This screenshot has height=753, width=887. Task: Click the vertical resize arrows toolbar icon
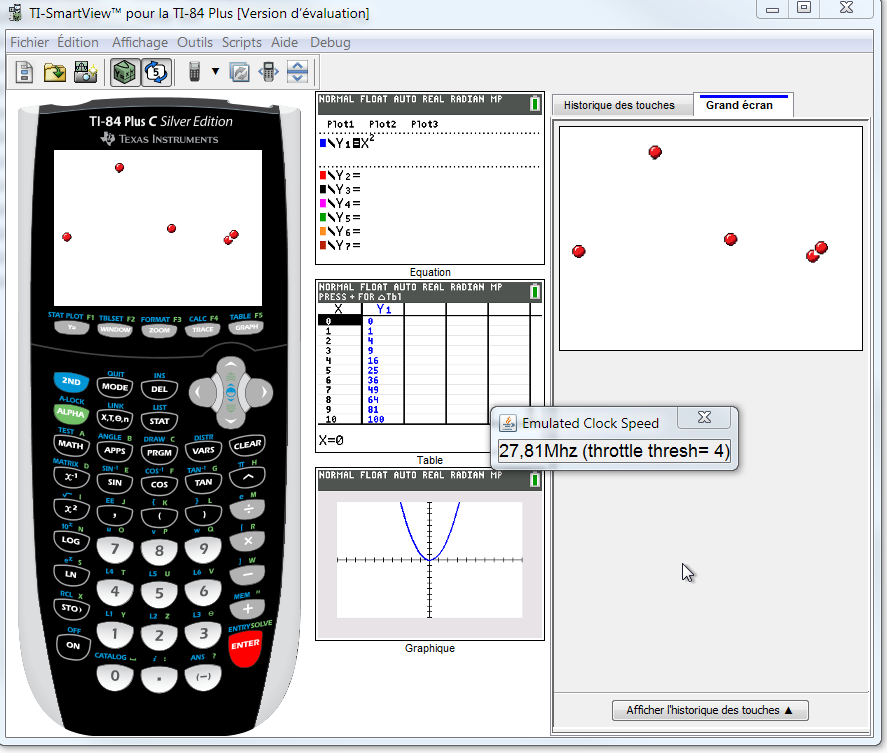pos(298,72)
